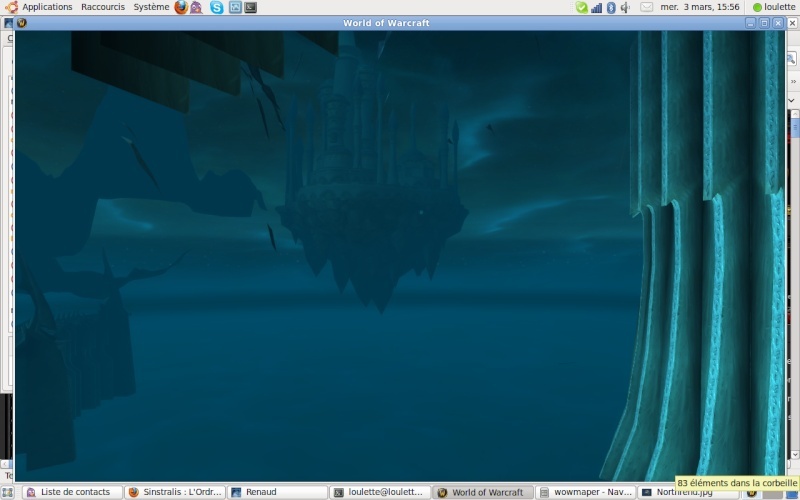Switch to Sinstralis Firefox window in taskbar
Screen dimensions: 800x500
point(176,492)
